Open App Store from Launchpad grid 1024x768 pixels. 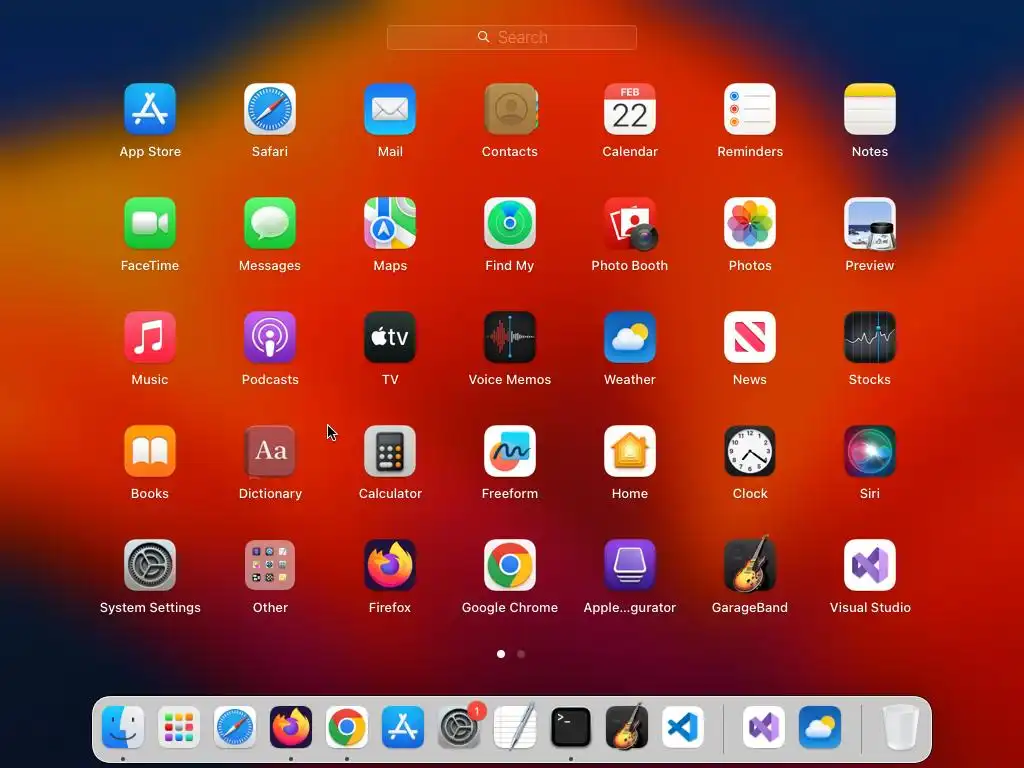pyautogui.click(x=150, y=109)
